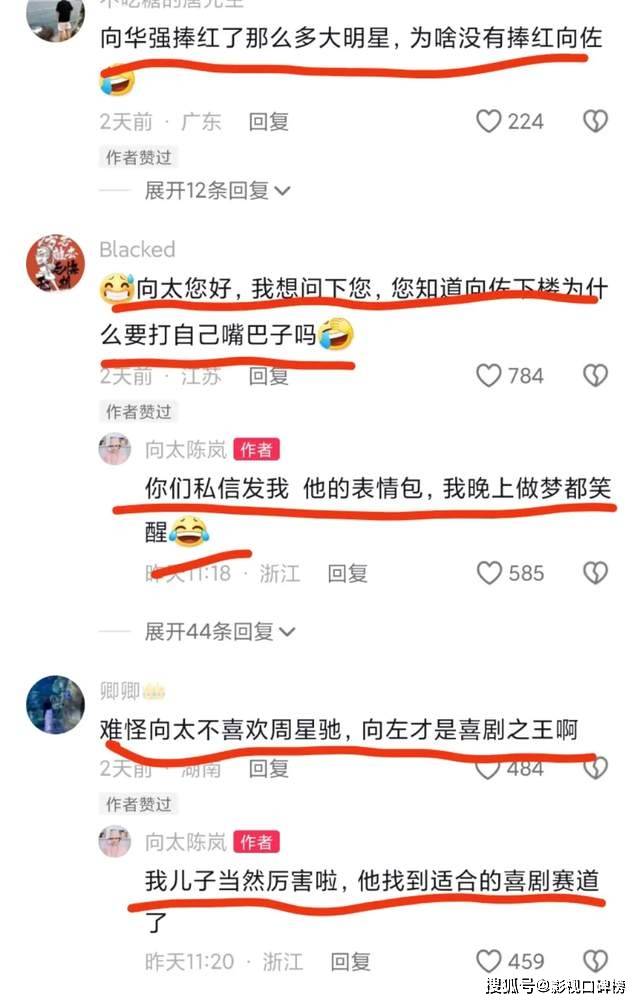Open Blacked's profile avatar
Image resolution: width=640 pixels, height=1003 pixels.
pos(55,263)
